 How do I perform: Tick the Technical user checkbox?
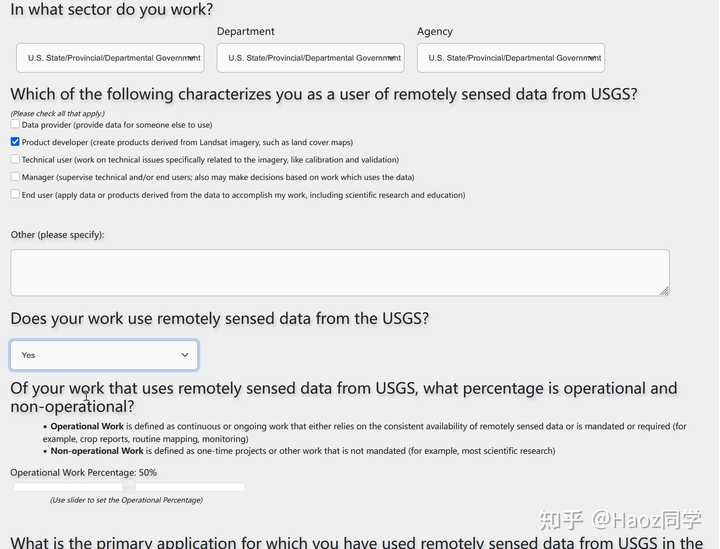(15, 159)
